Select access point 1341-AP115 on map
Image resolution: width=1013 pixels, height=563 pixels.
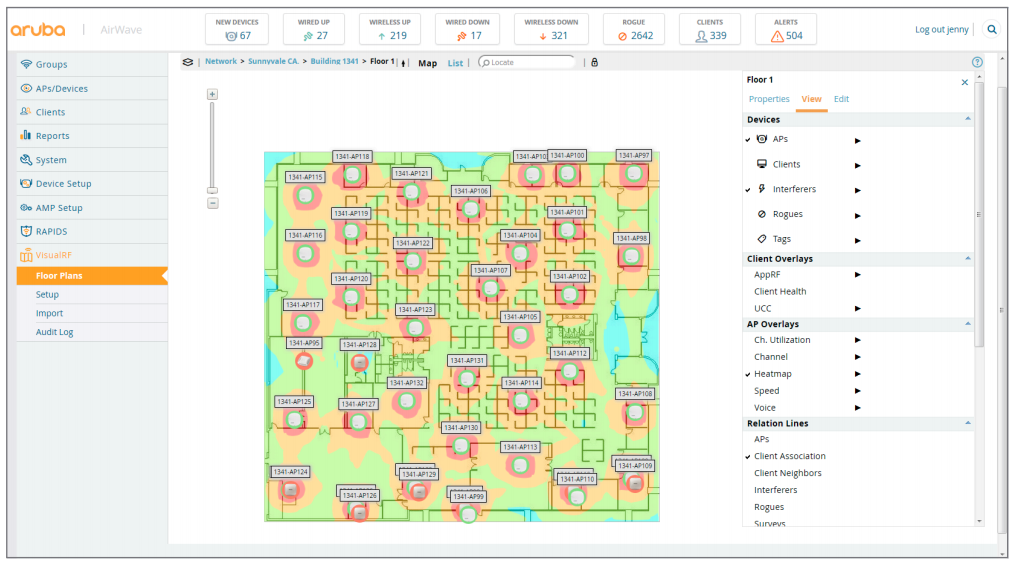point(306,195)
